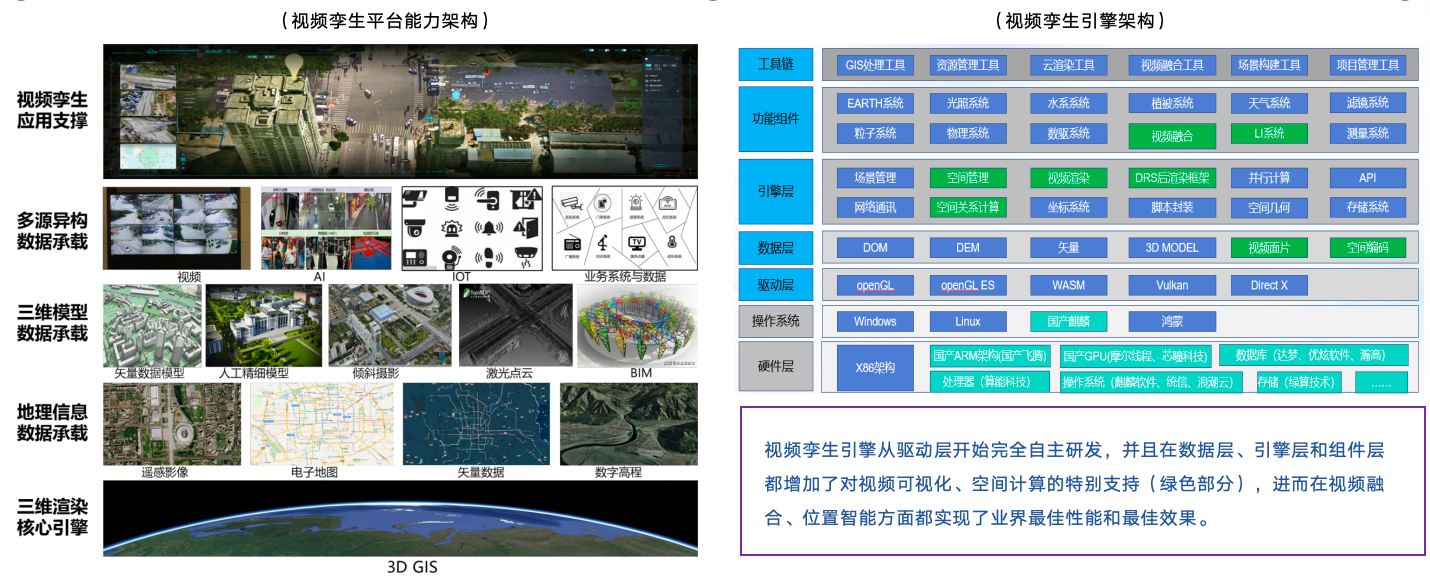
Task: Select the 工具链 layer label
Action: coord(774,64)
